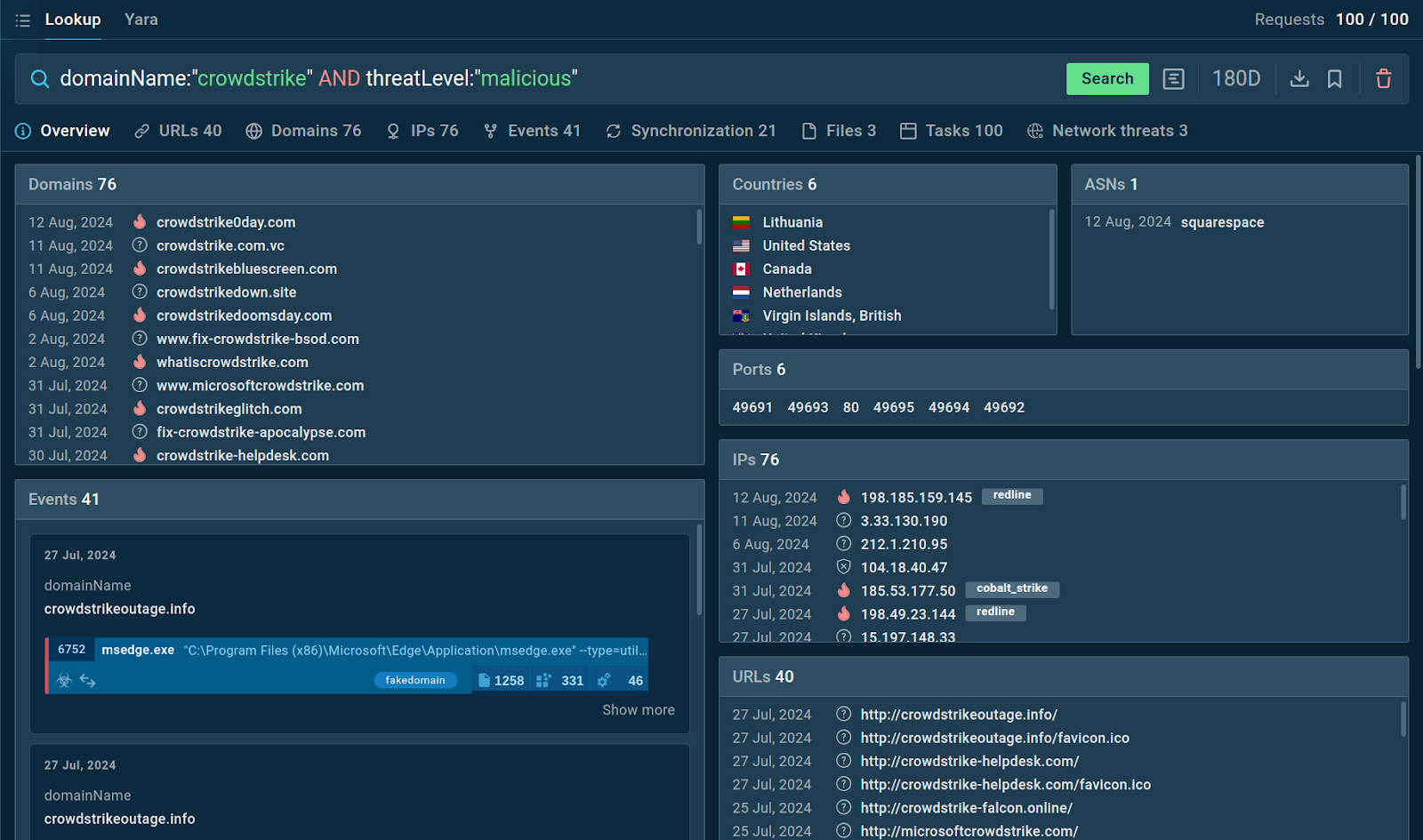Screen dimensions: 1423x840
Task: Click the red trash delete icon
Action: [x=1383, y=79]
